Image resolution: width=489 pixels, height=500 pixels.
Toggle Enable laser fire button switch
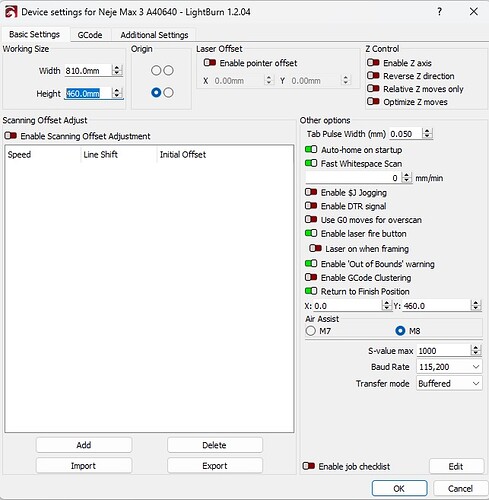click(x=311, y=233)
